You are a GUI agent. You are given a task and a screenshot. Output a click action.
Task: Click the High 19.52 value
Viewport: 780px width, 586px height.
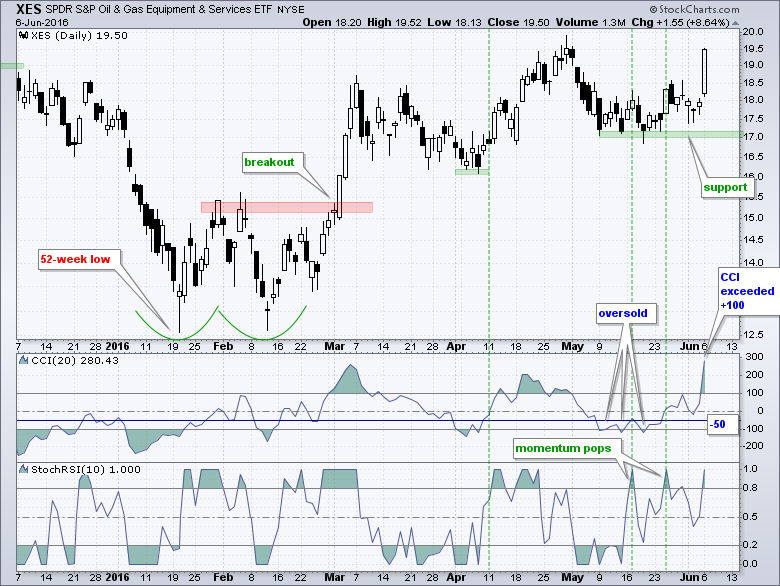click(x=394, y=22)
